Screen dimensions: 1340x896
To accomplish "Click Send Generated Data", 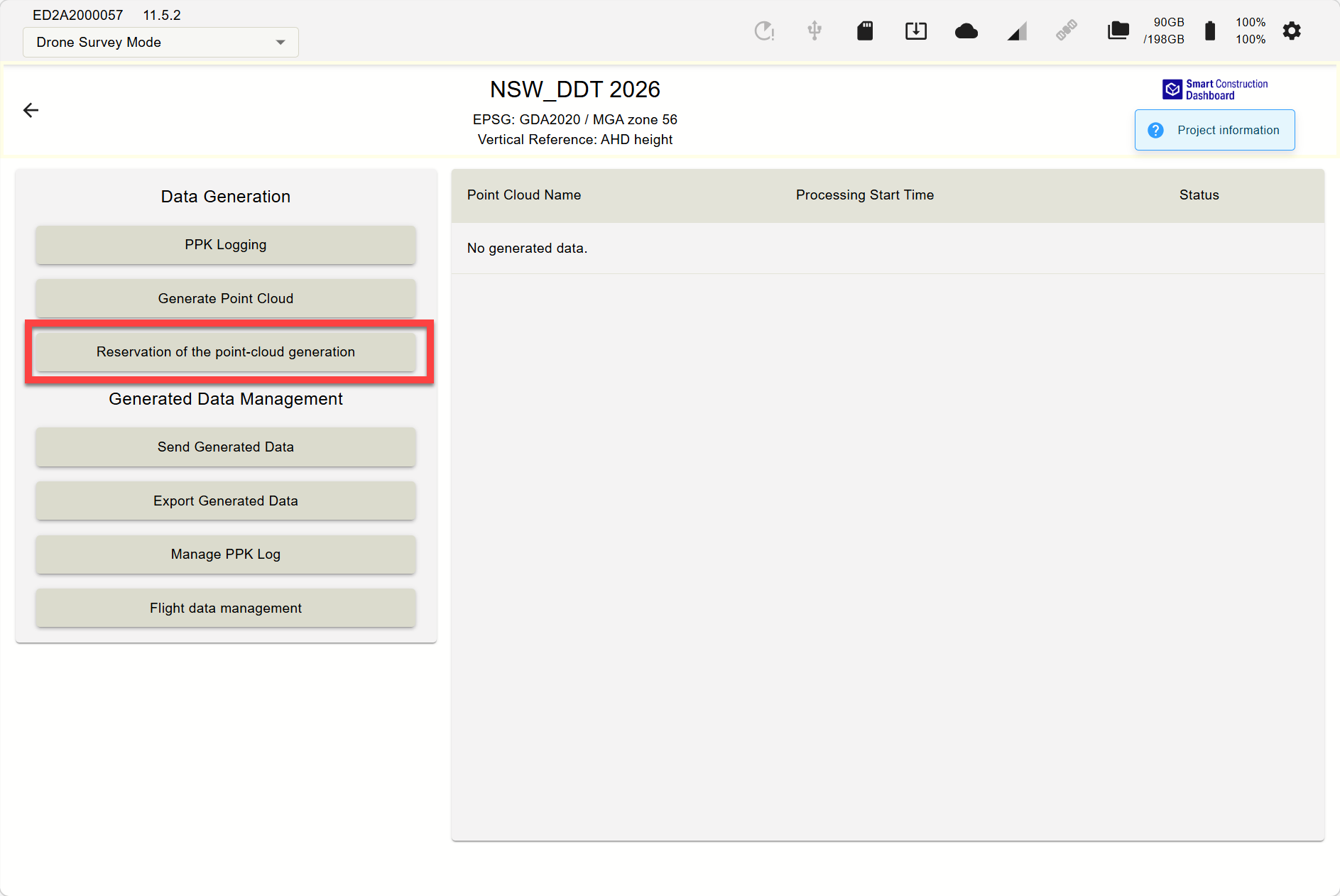I will [x=226, y=447].
